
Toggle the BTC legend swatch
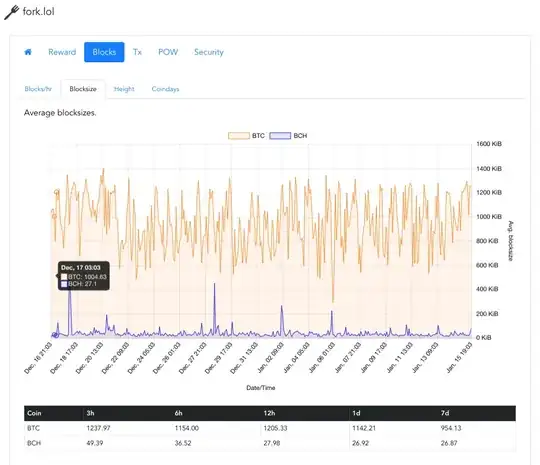pos(239,136)
